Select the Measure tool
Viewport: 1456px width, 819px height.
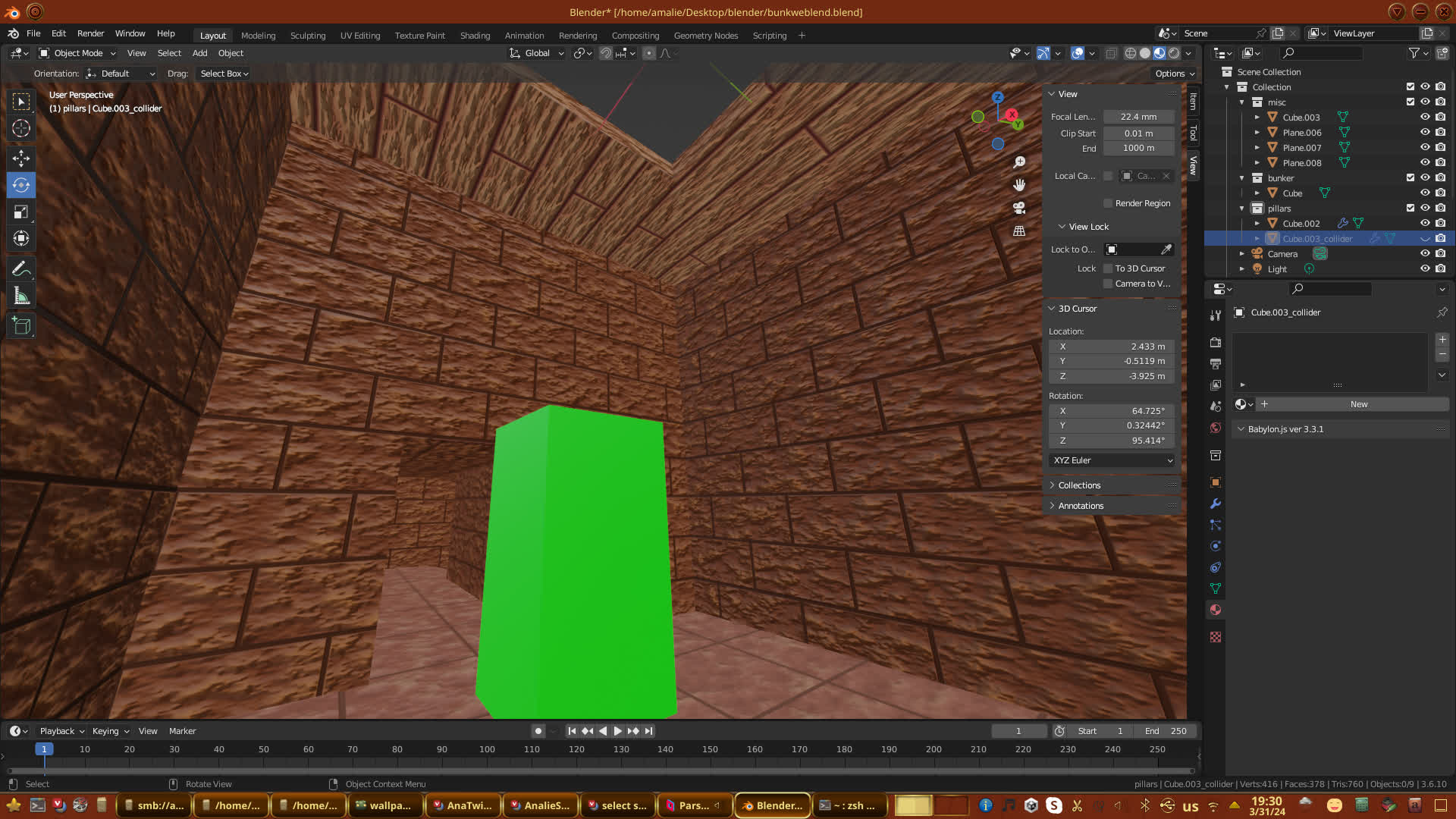(x=21, y=297)
